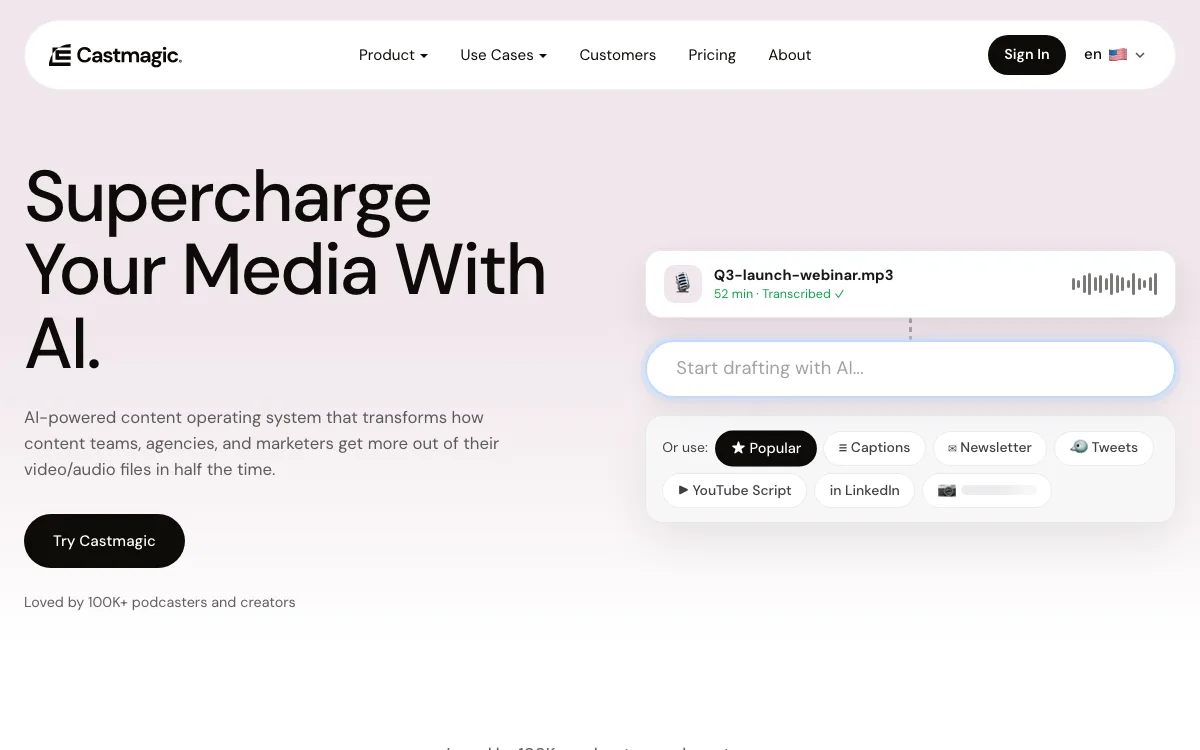
Task: Click the US flag icon
Action: click(1118, 55)
